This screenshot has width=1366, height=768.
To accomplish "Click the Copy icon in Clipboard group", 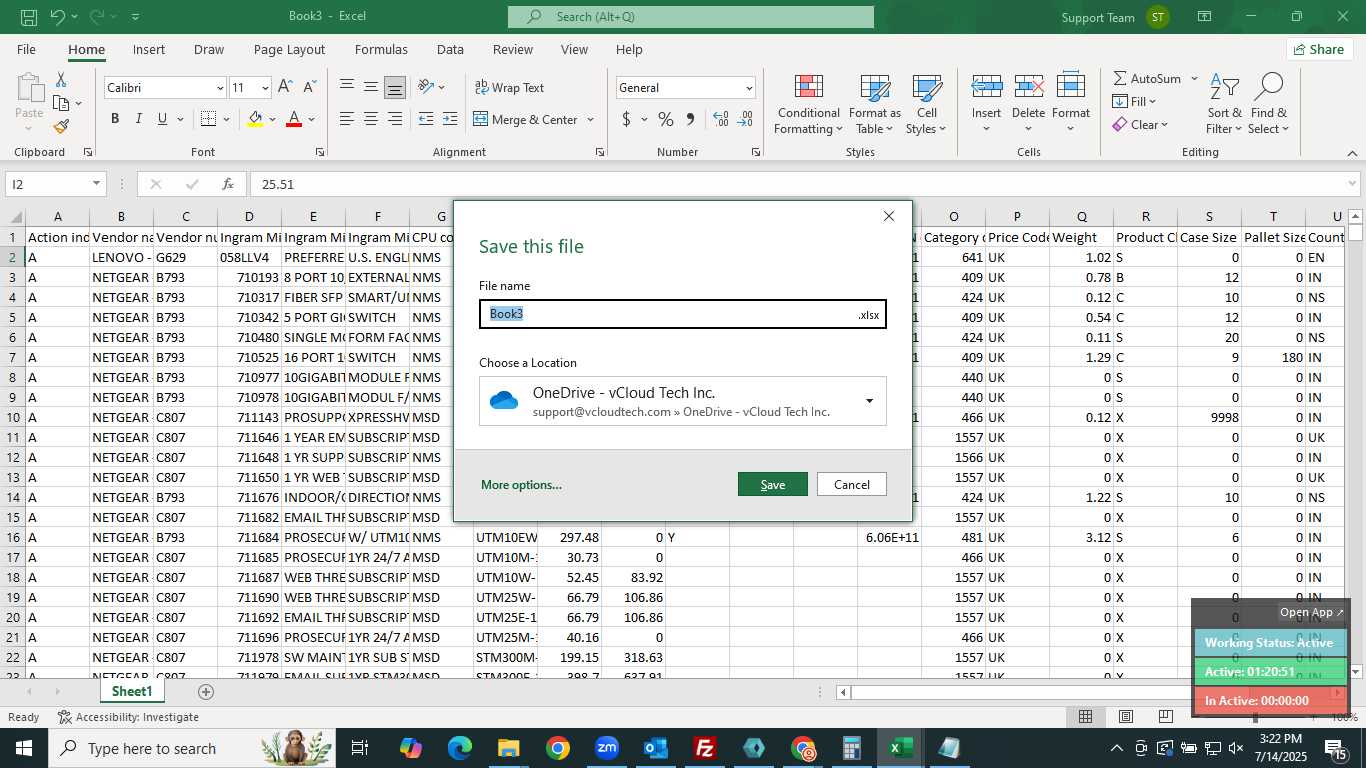I will point(60,103).
